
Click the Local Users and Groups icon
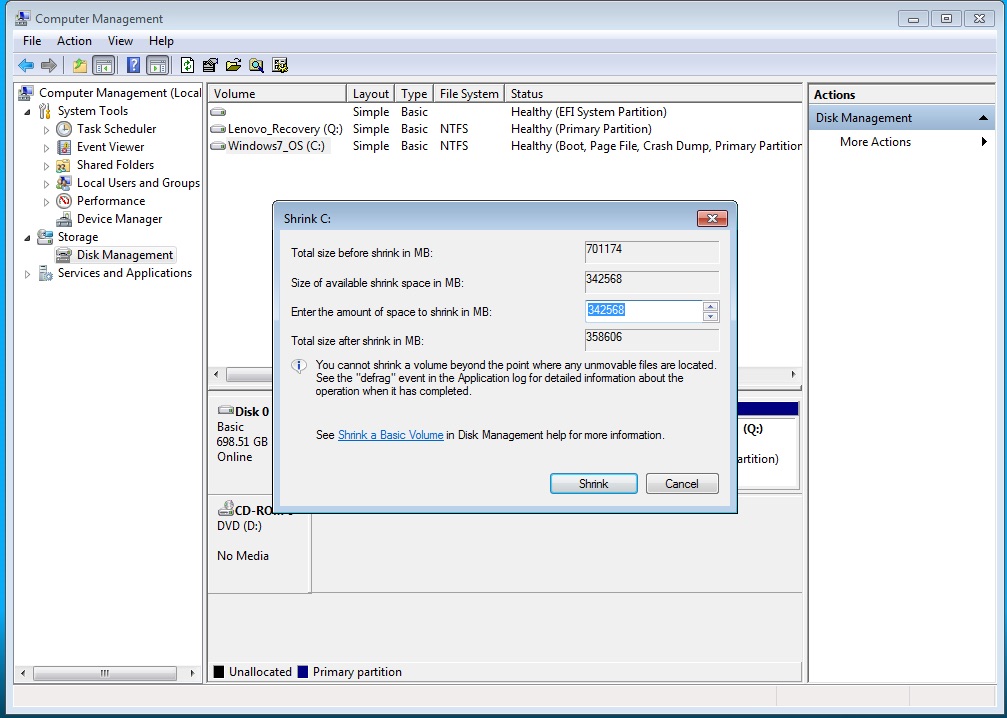64,183
